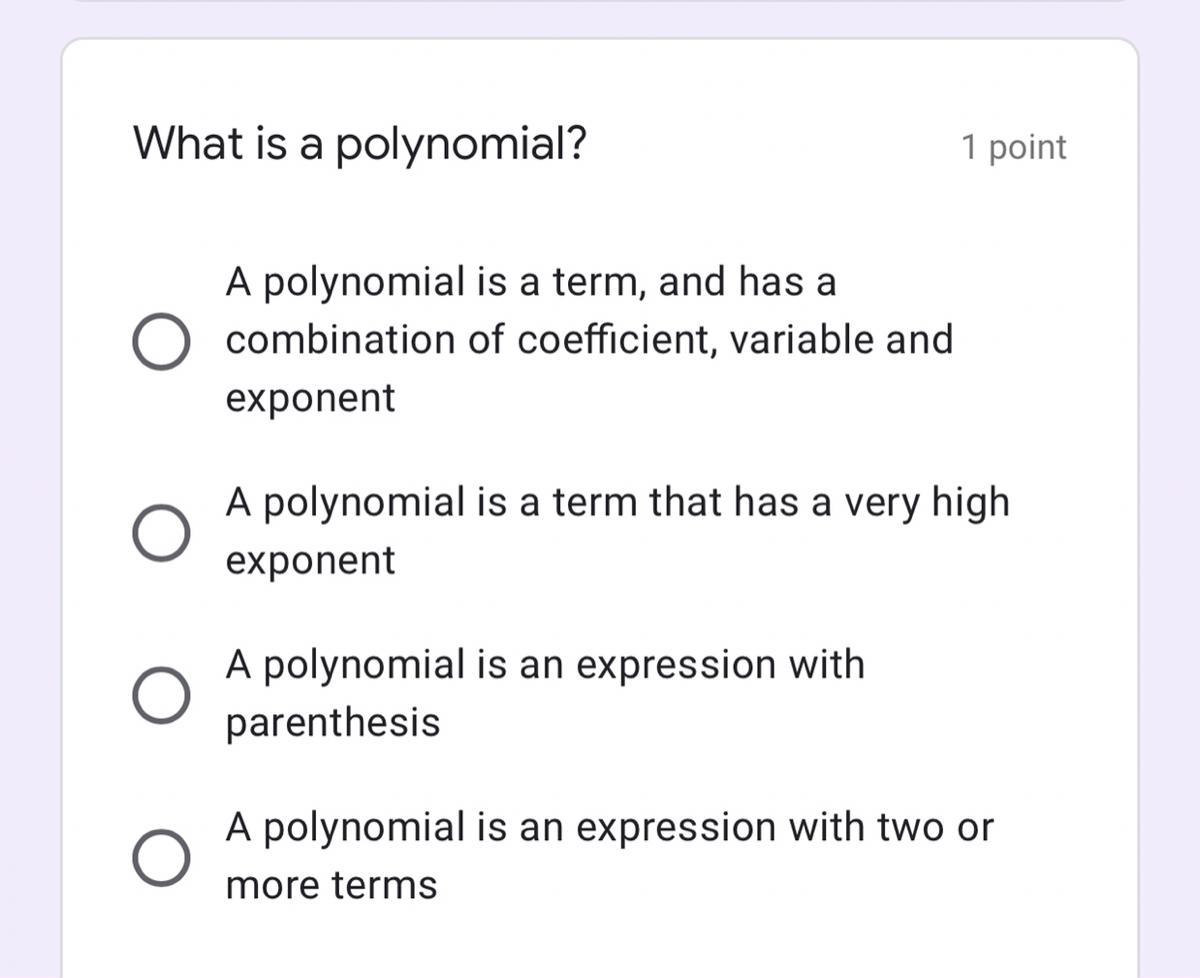
Task: Click the word "polynomial?" in the question heading
Action: click(x=460, y=146)
